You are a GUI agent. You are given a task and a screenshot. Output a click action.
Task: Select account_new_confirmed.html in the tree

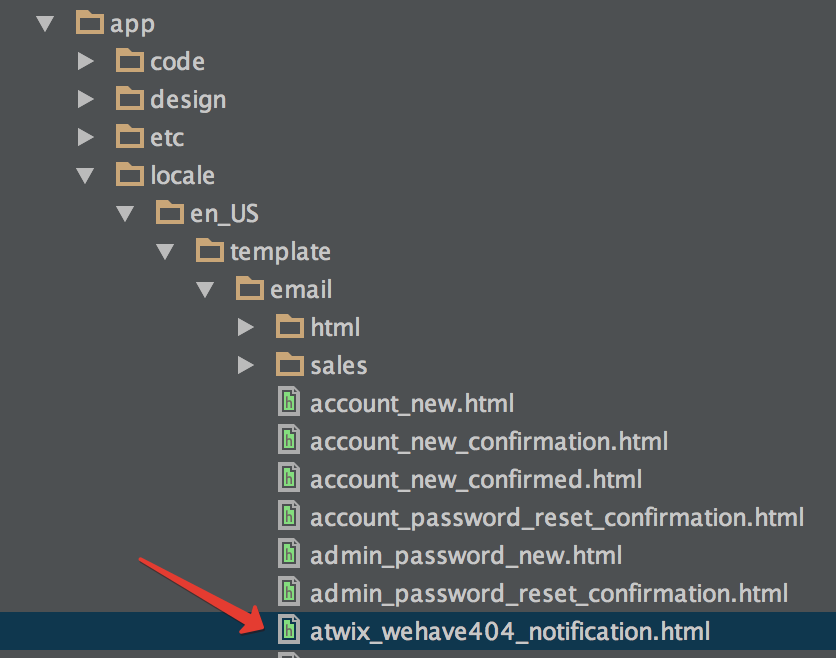476,480
